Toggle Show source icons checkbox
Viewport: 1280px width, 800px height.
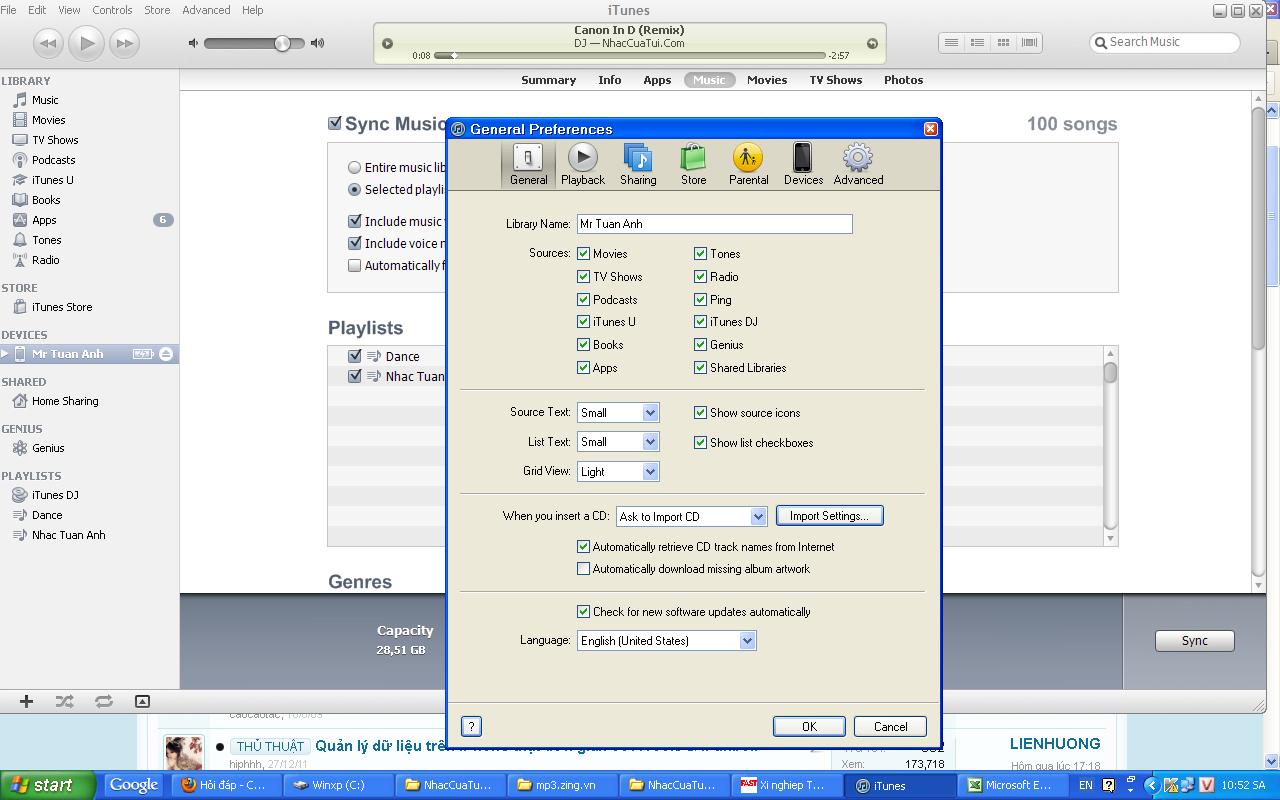701,413
